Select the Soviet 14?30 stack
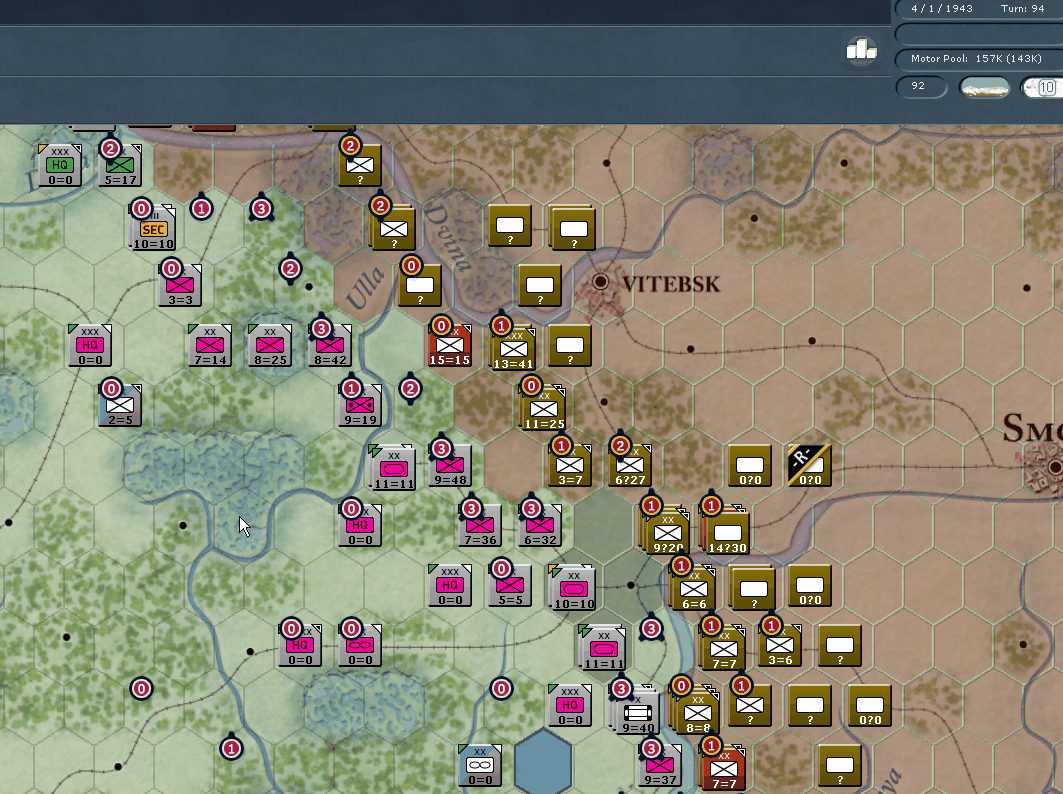The height and width of the screenshot is (794, 1063). 726,531
